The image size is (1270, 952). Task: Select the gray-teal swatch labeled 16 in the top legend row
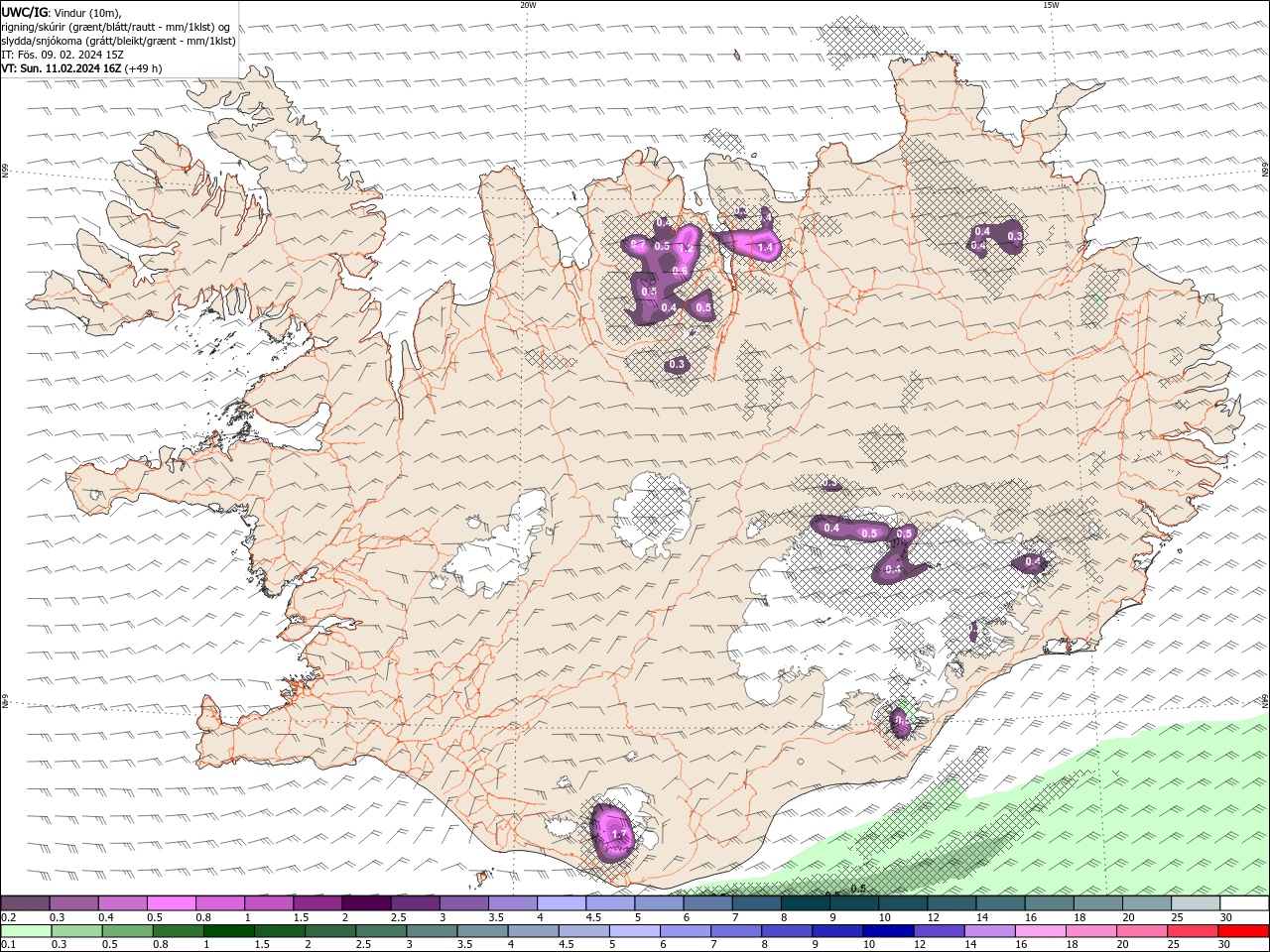coord(1050,903)
